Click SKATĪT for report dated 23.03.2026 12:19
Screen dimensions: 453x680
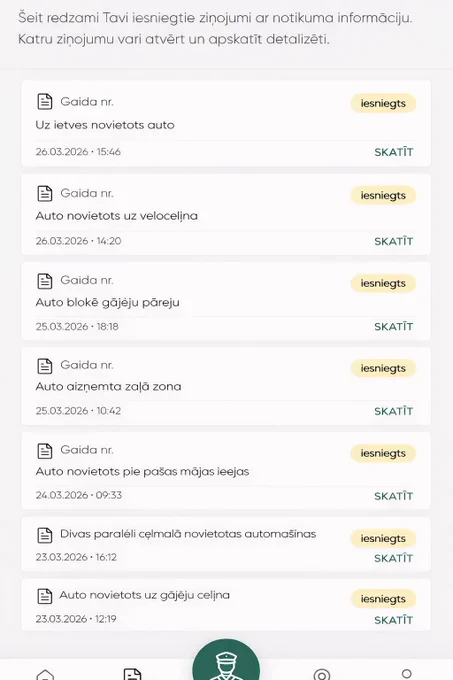394,620
